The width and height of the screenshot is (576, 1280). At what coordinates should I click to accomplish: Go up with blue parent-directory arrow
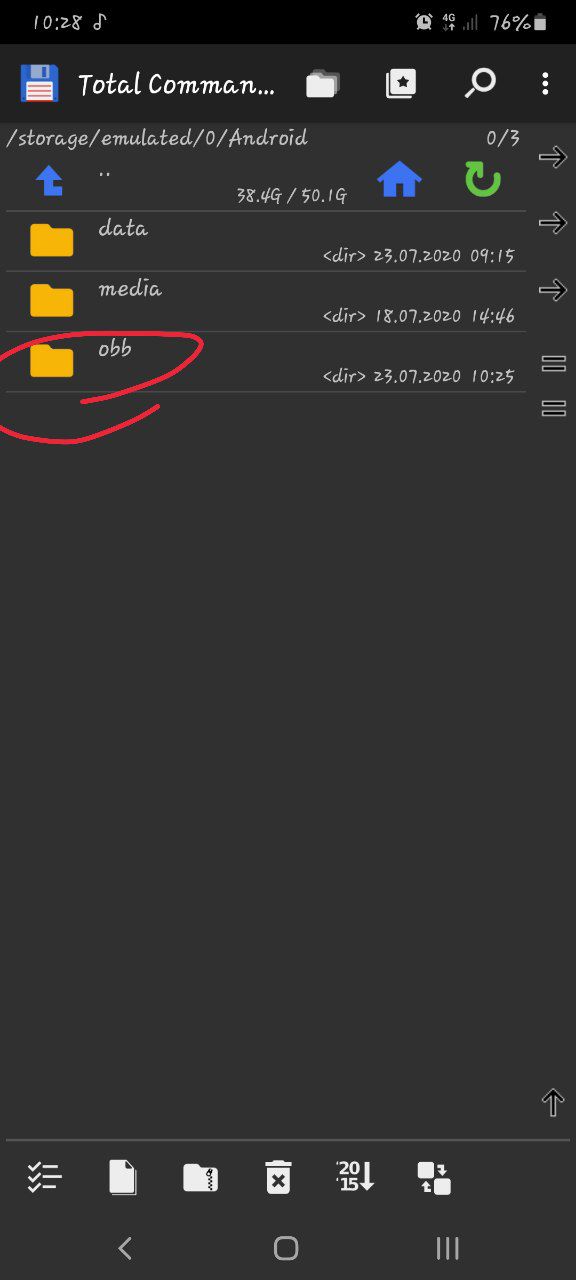[x=50, y=181]
